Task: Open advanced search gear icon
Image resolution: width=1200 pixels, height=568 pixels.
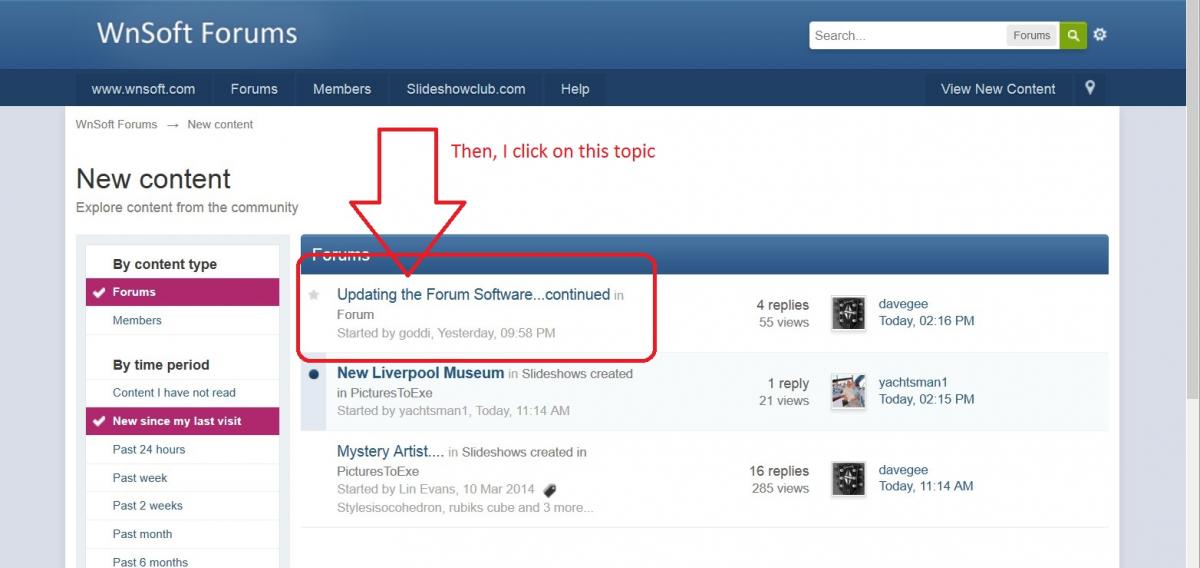Action: (x=1100, y=35)
